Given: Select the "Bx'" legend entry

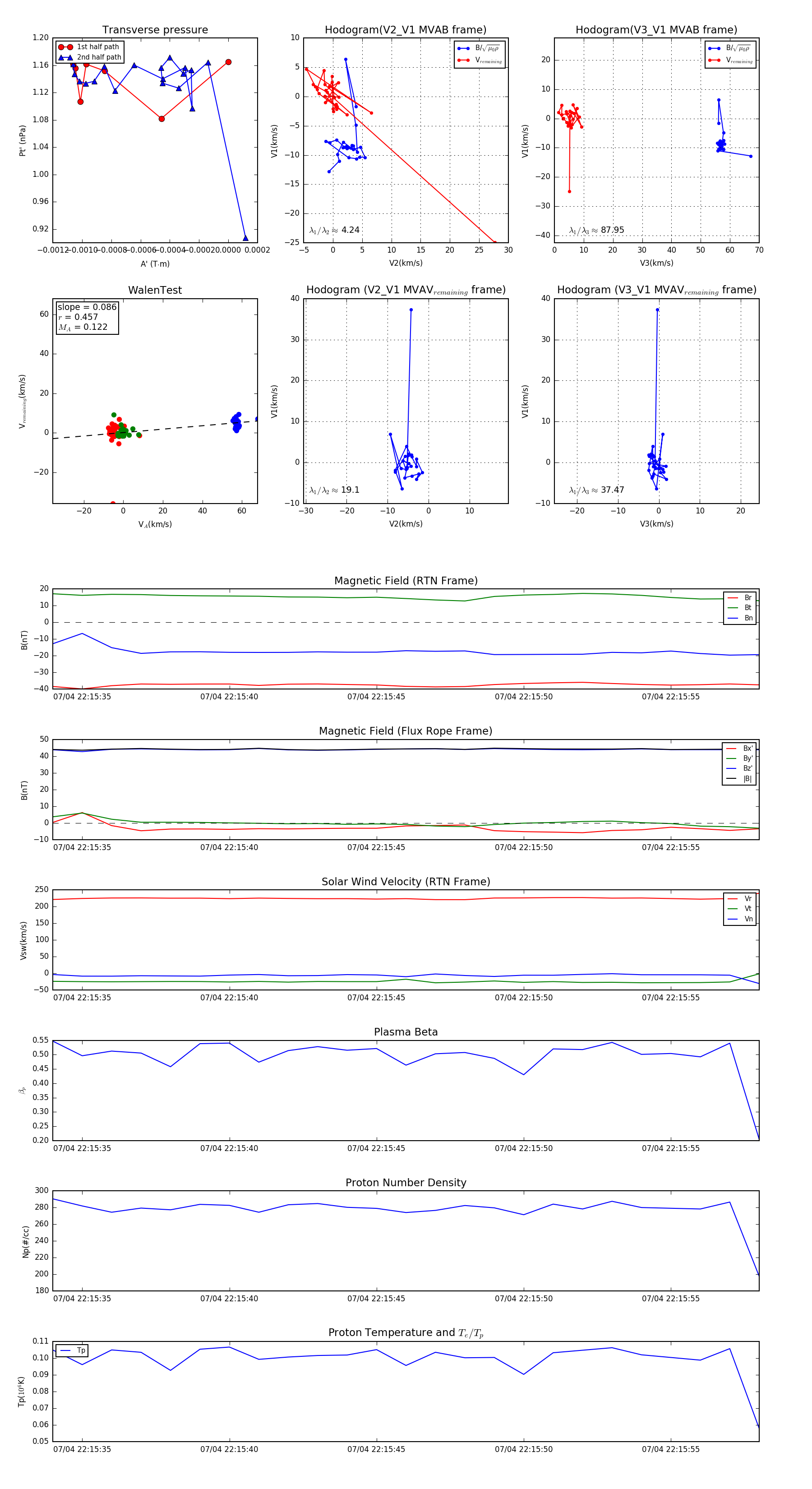Looking at the screenshot, I should point(739,749).
